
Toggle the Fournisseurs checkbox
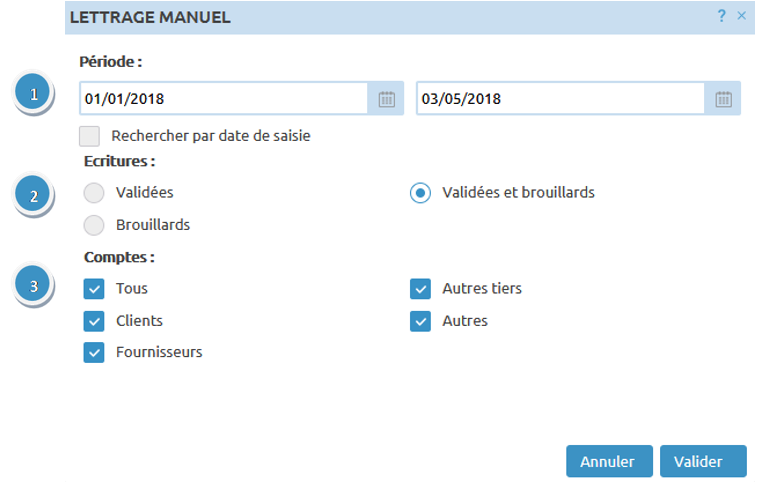[x=94, y=352]
